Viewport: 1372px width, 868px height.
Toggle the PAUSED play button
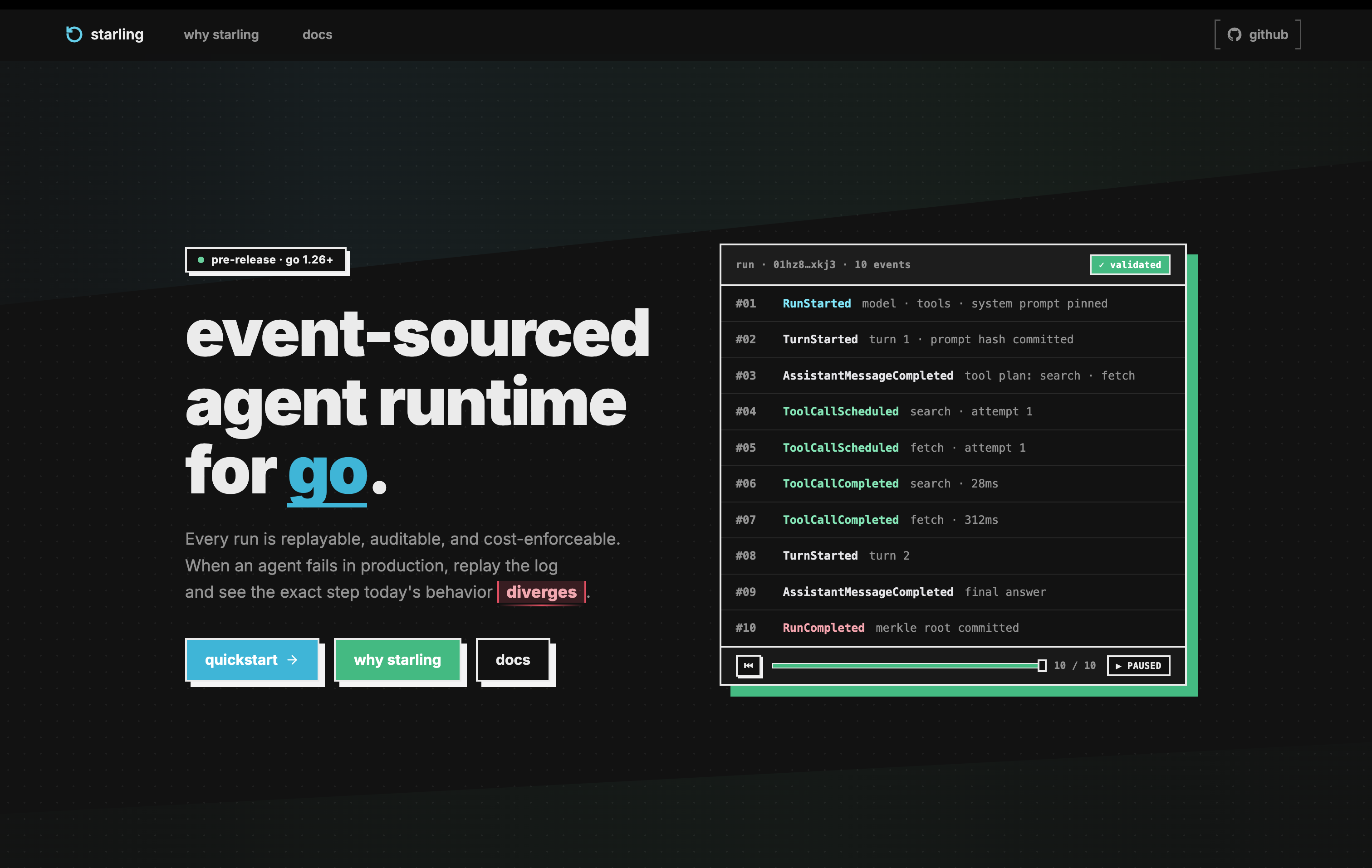coord(1138,665)
